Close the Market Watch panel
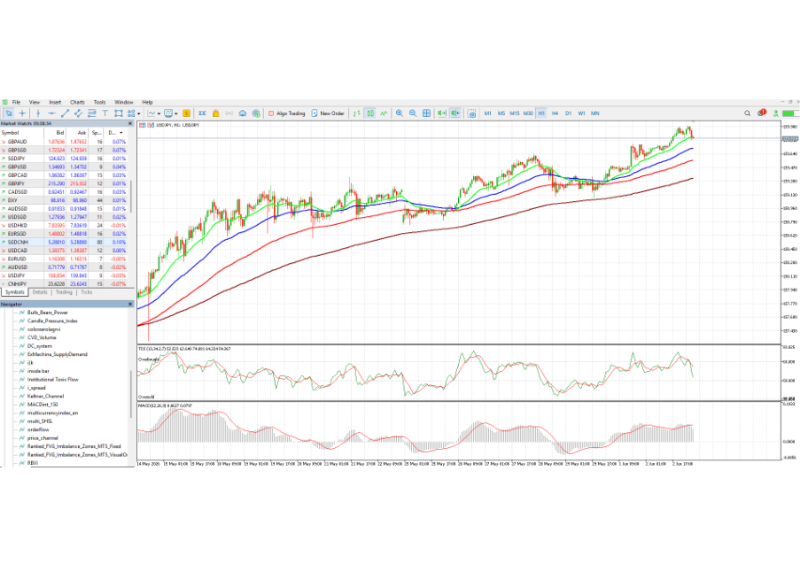Screen dimensions: 800x568 tap(130, 124)
